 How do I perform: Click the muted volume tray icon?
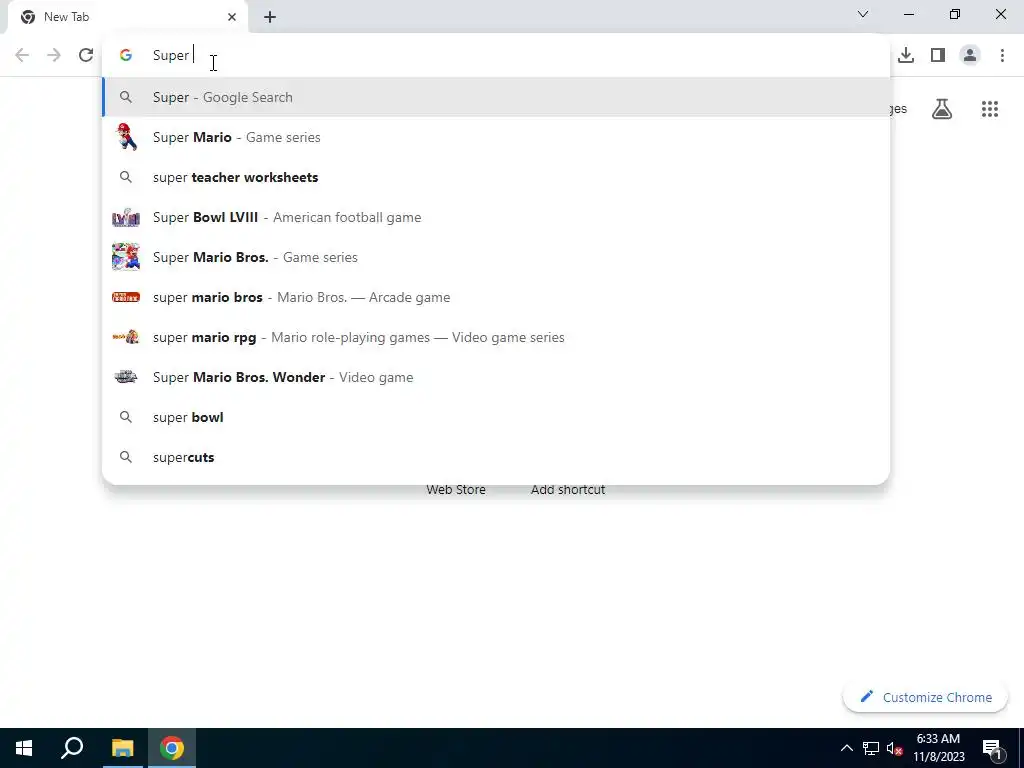click(x=894, y=748)
